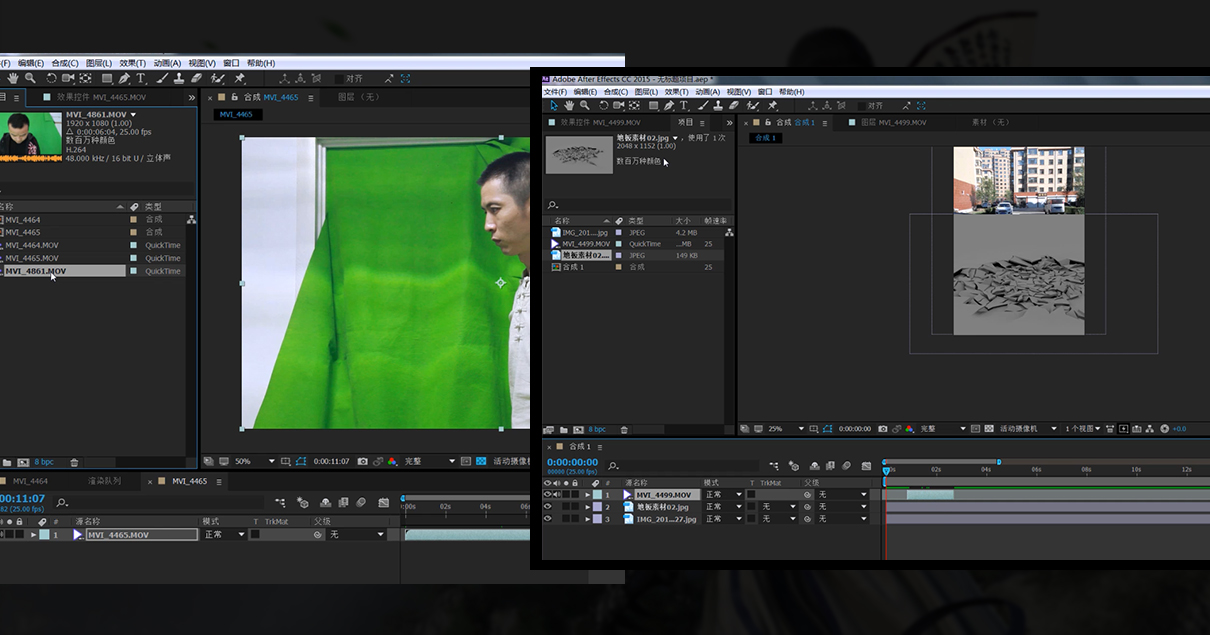The width and height of the screenshot is (1210, 635).
Task: Click the 地板素材02.jpg thumbnail in the front project panel
Action: [579, 154]
